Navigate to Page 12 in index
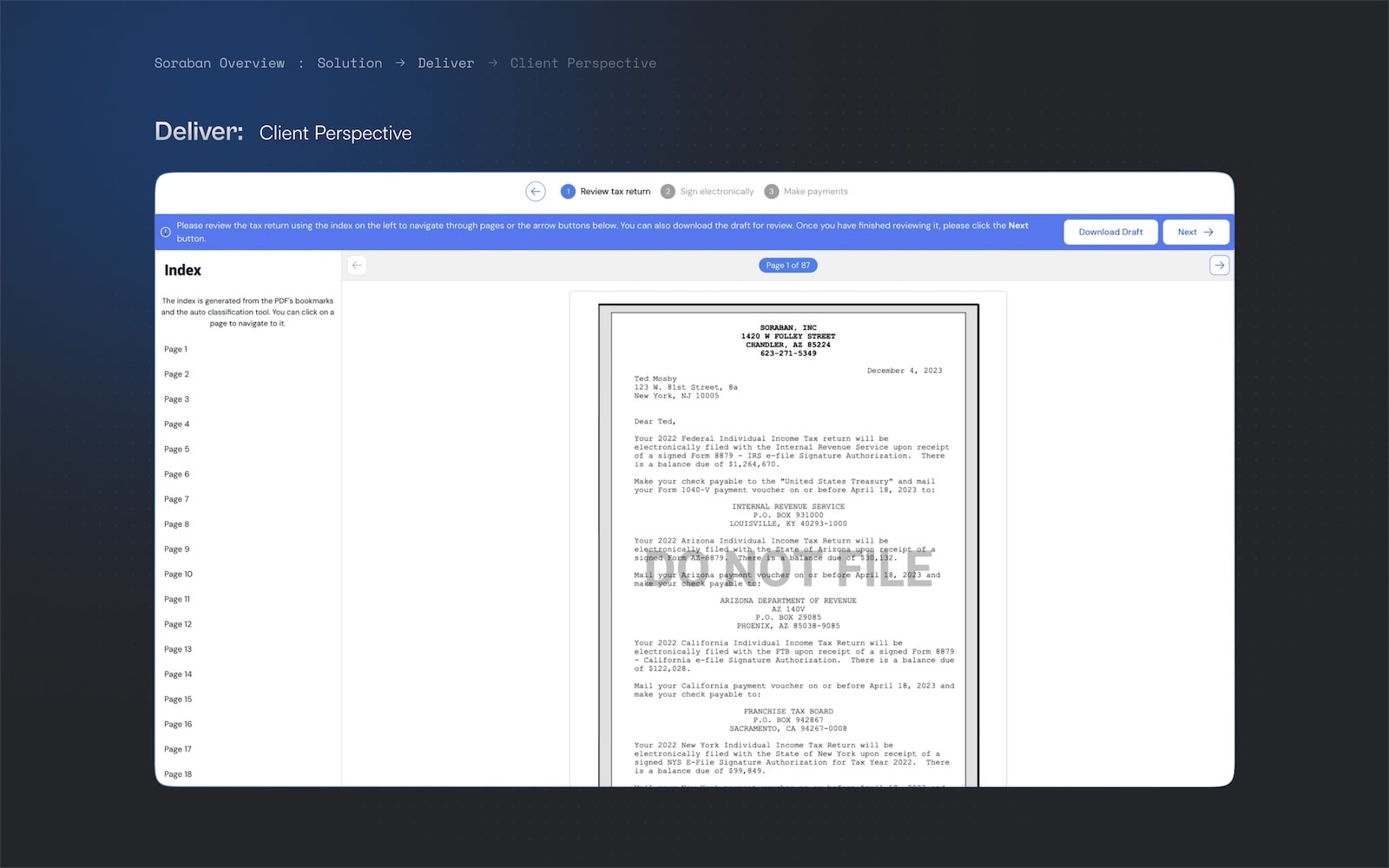 click(x=178, y=624)
